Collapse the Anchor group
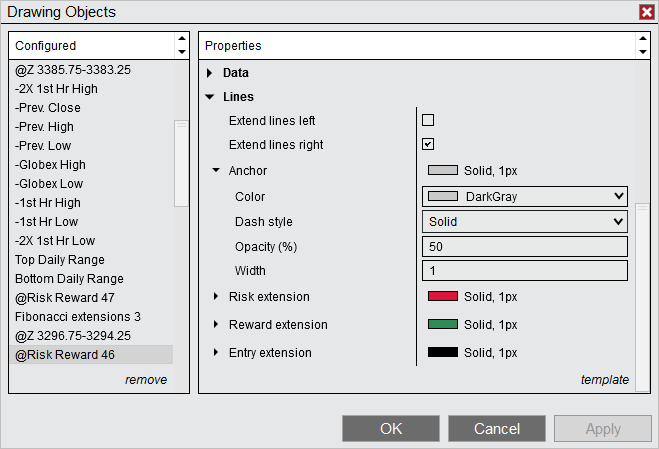 [x=216, y=170]
